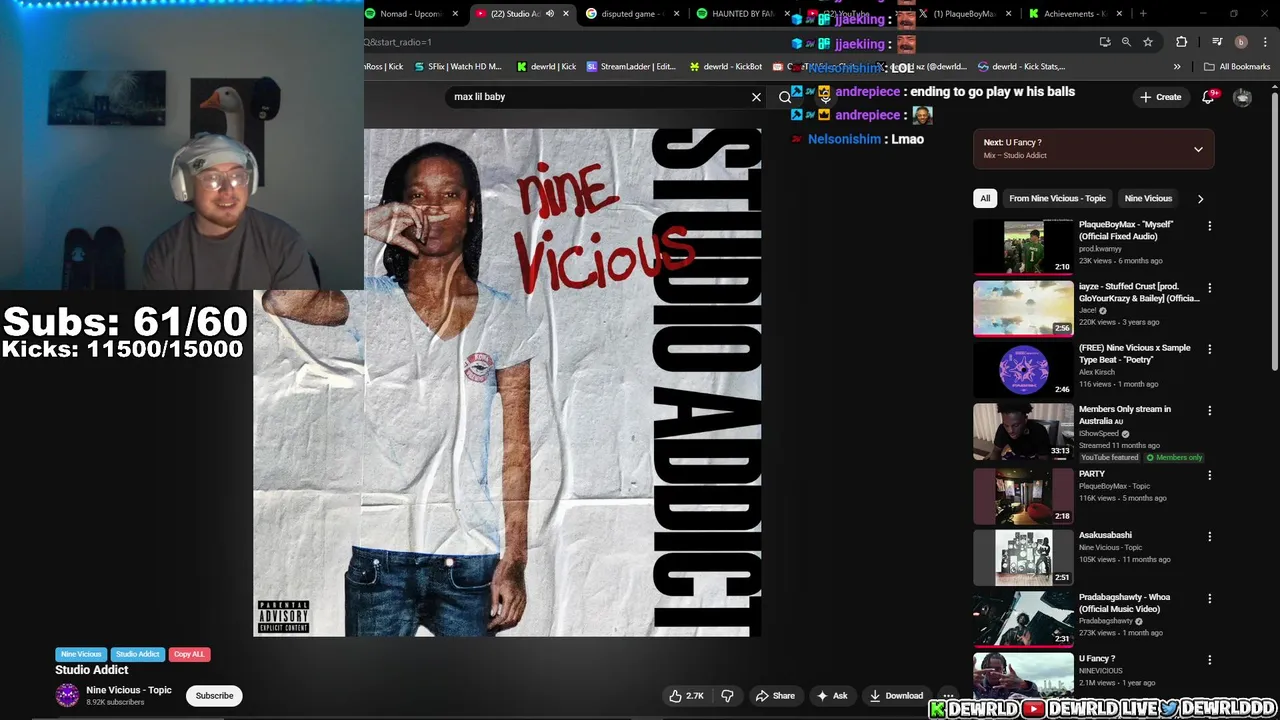1280x720 pixels.
Task: Like the video with 2.7K likes
Action: tap(687, 696)
